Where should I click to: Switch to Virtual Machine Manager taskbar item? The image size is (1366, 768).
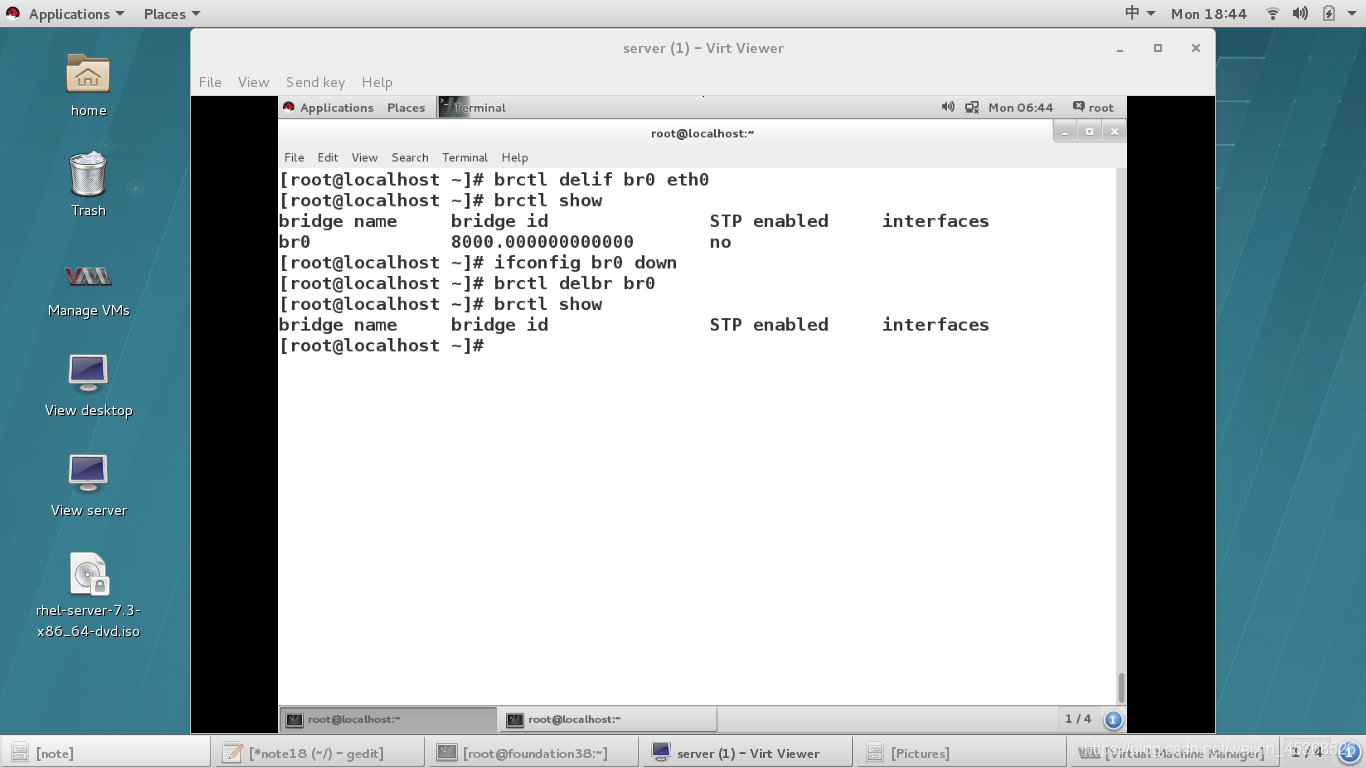click(x=1174, y=753)
